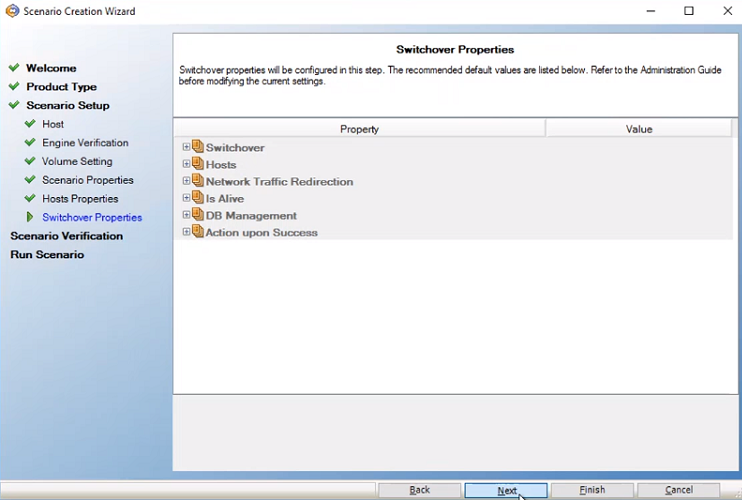The height and width of the screenshot is (500, 742).
Task: Close the Scenario Creation Wizard window
Action: point(728,11)
